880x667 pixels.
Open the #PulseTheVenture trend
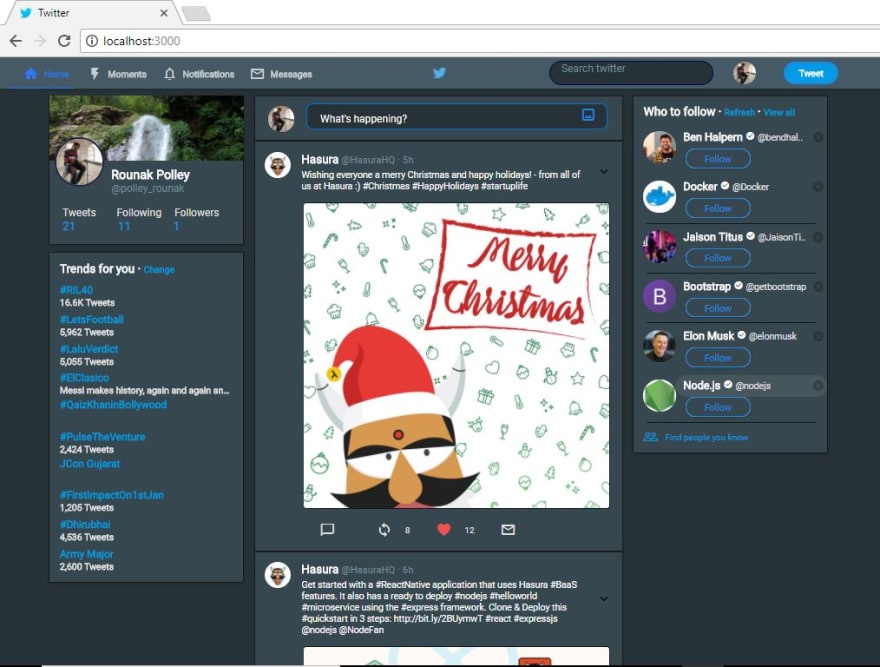pos(102,437)
